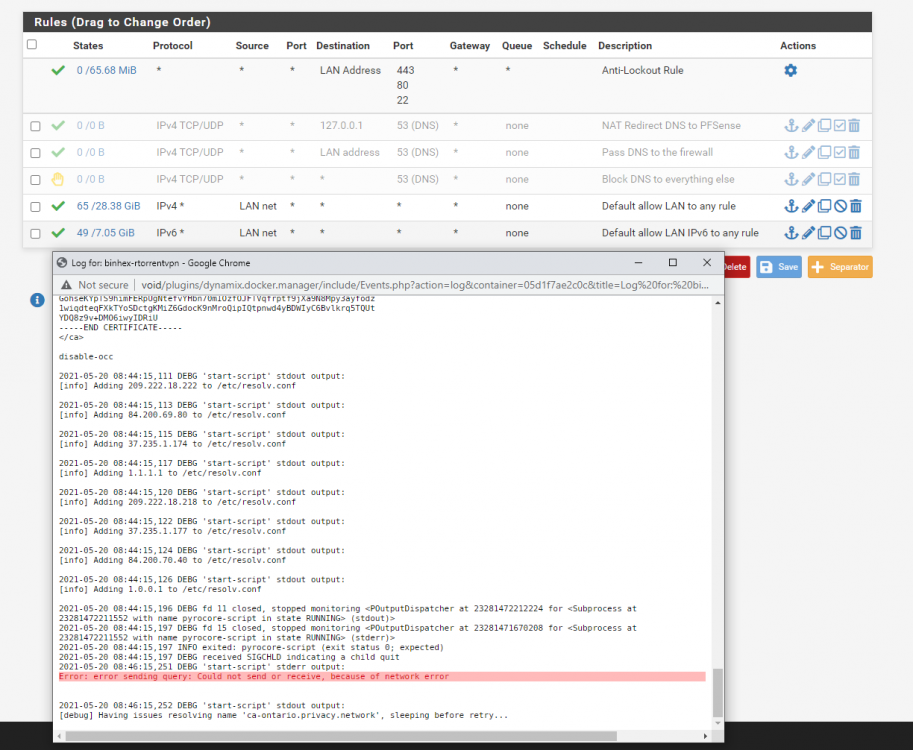Disable the Default allow LAN IPv6 to any rule
The width and height of the screenshot is (913, 750).
tap(840, 233)
